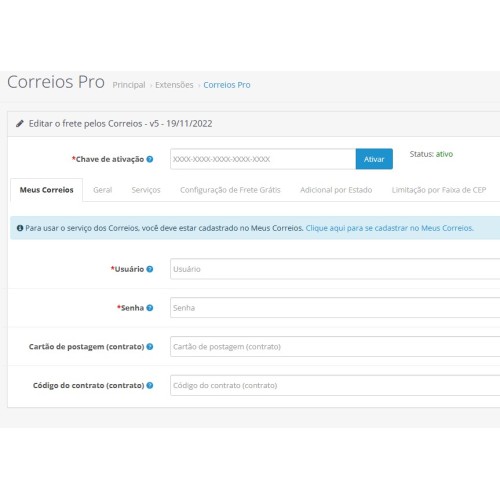This screenshot has height=500, width=500.
Task: Click help icon beside Chave de ativação
Action: (x=150, y=159)
